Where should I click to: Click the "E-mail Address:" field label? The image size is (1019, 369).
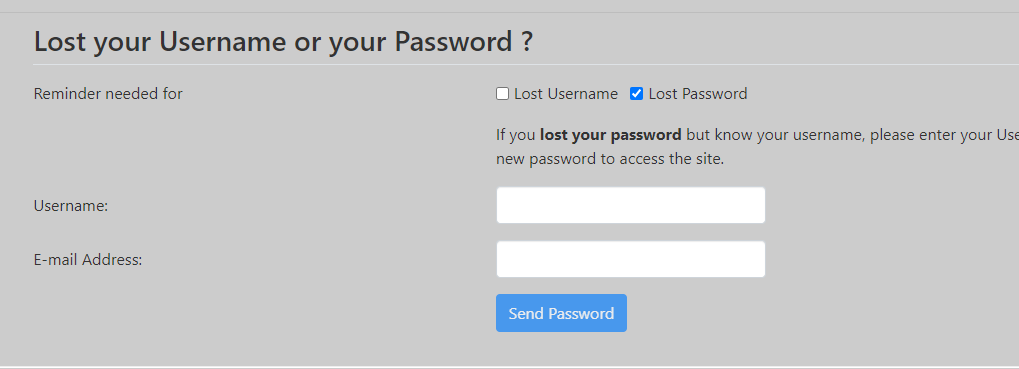tap(88, 260)
